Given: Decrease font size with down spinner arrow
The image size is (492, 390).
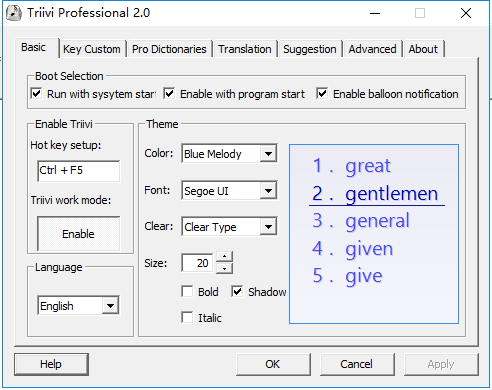Looking at the screenshot, I should [224, 268].
